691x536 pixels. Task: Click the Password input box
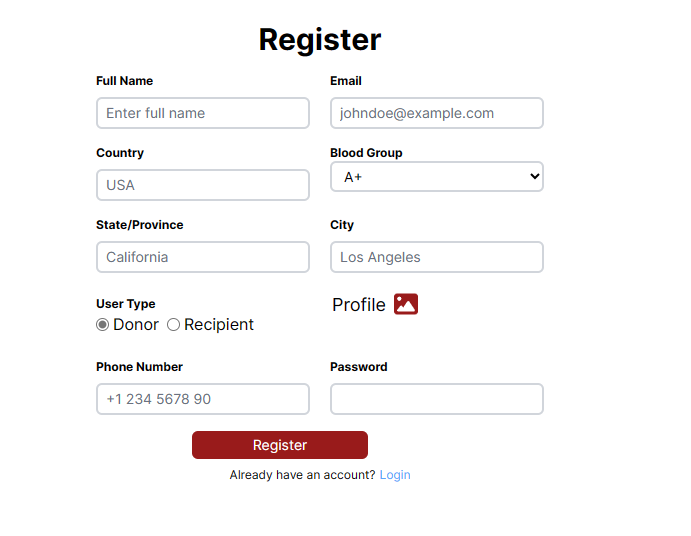point(436,399)
